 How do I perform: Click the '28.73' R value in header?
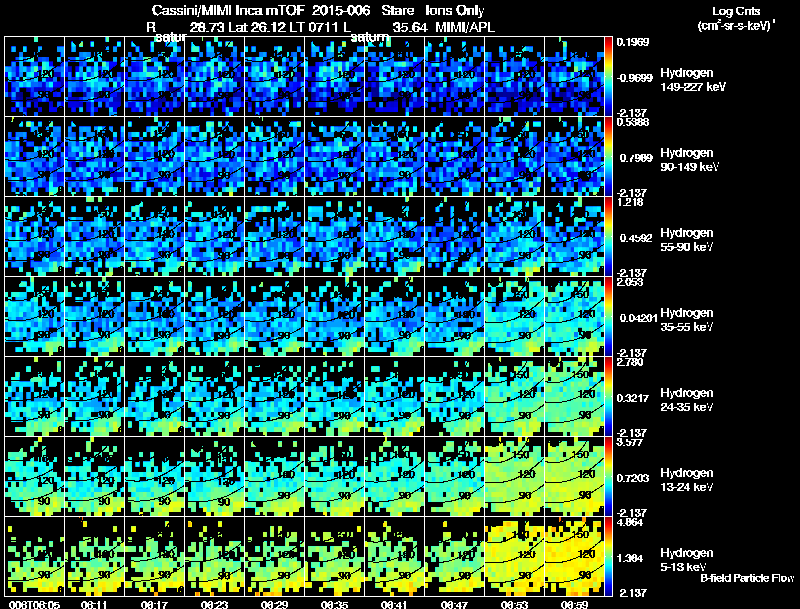coord(207,27)
